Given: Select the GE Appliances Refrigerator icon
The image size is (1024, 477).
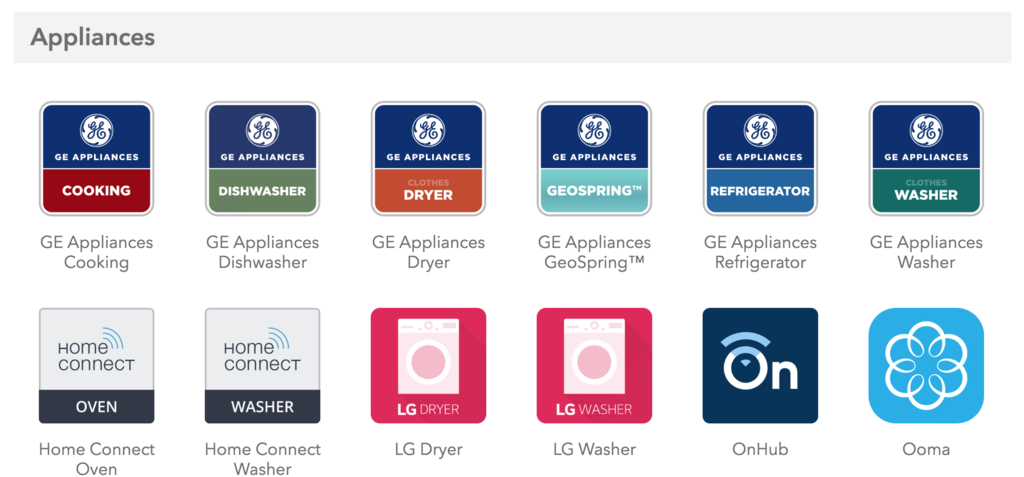Looking at the screenshot, I should [760, 159].
